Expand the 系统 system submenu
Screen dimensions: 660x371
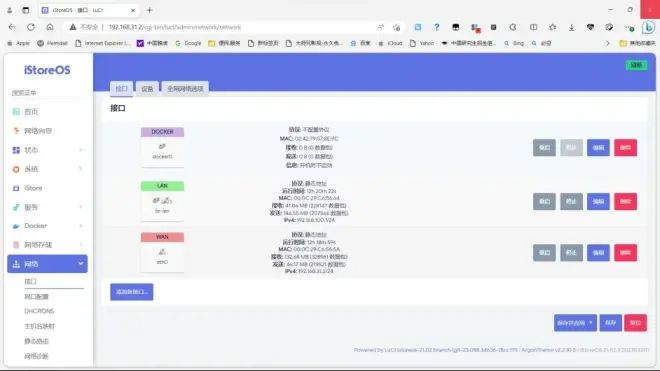[x=80, y=169]
